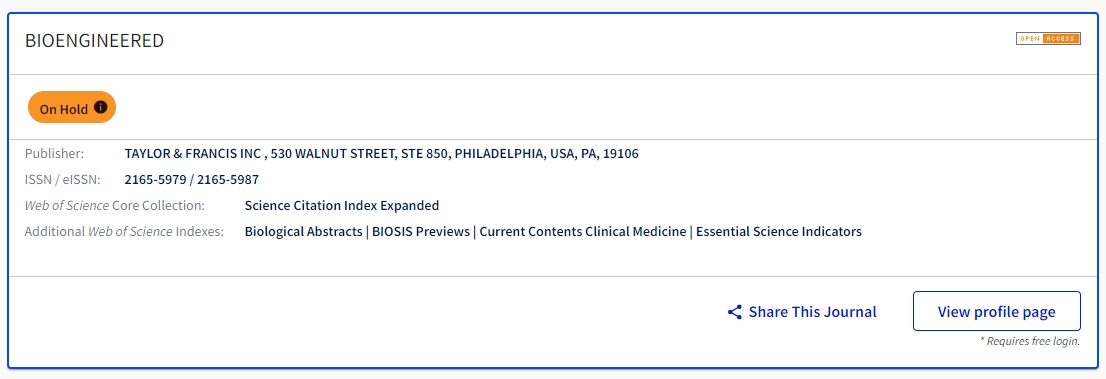Click the Web of Science Core Collection label
1106x379 pixels.
[115, 205]
